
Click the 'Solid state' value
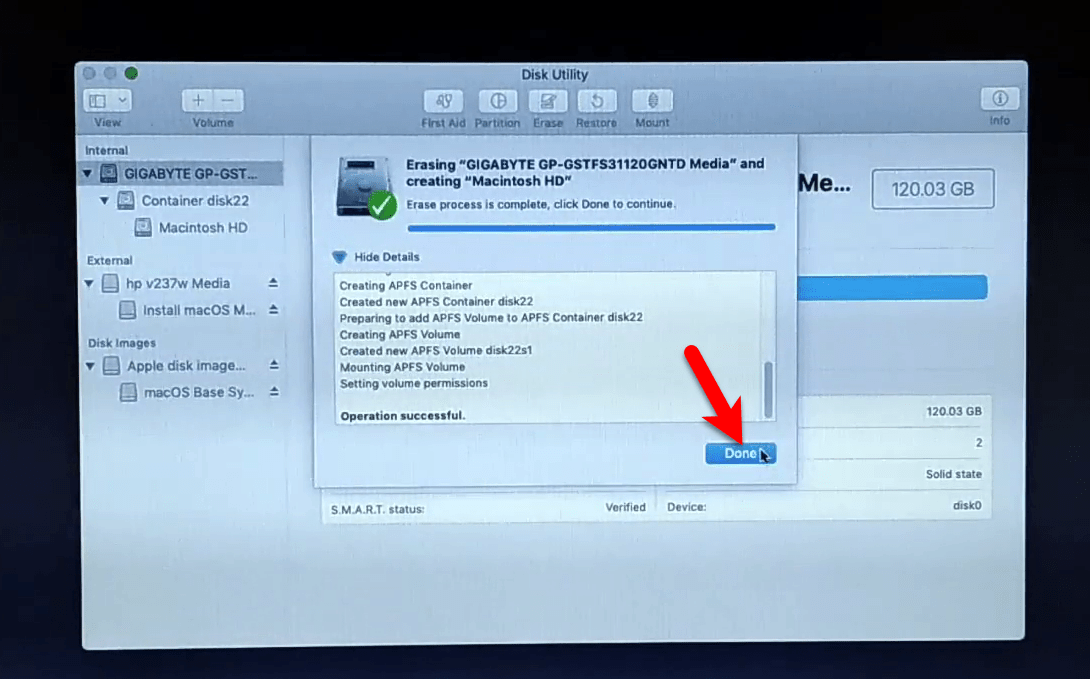click(x=954, y=474)
